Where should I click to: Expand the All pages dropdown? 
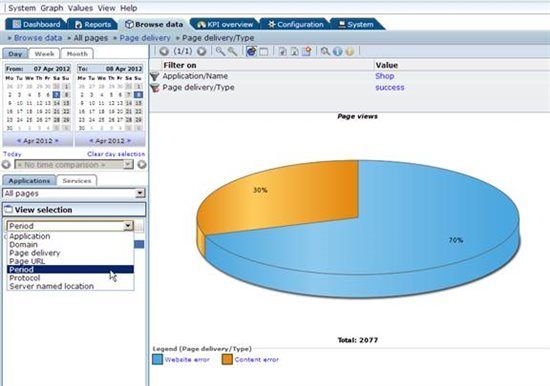pyautogui.click(x=74, y=193)
